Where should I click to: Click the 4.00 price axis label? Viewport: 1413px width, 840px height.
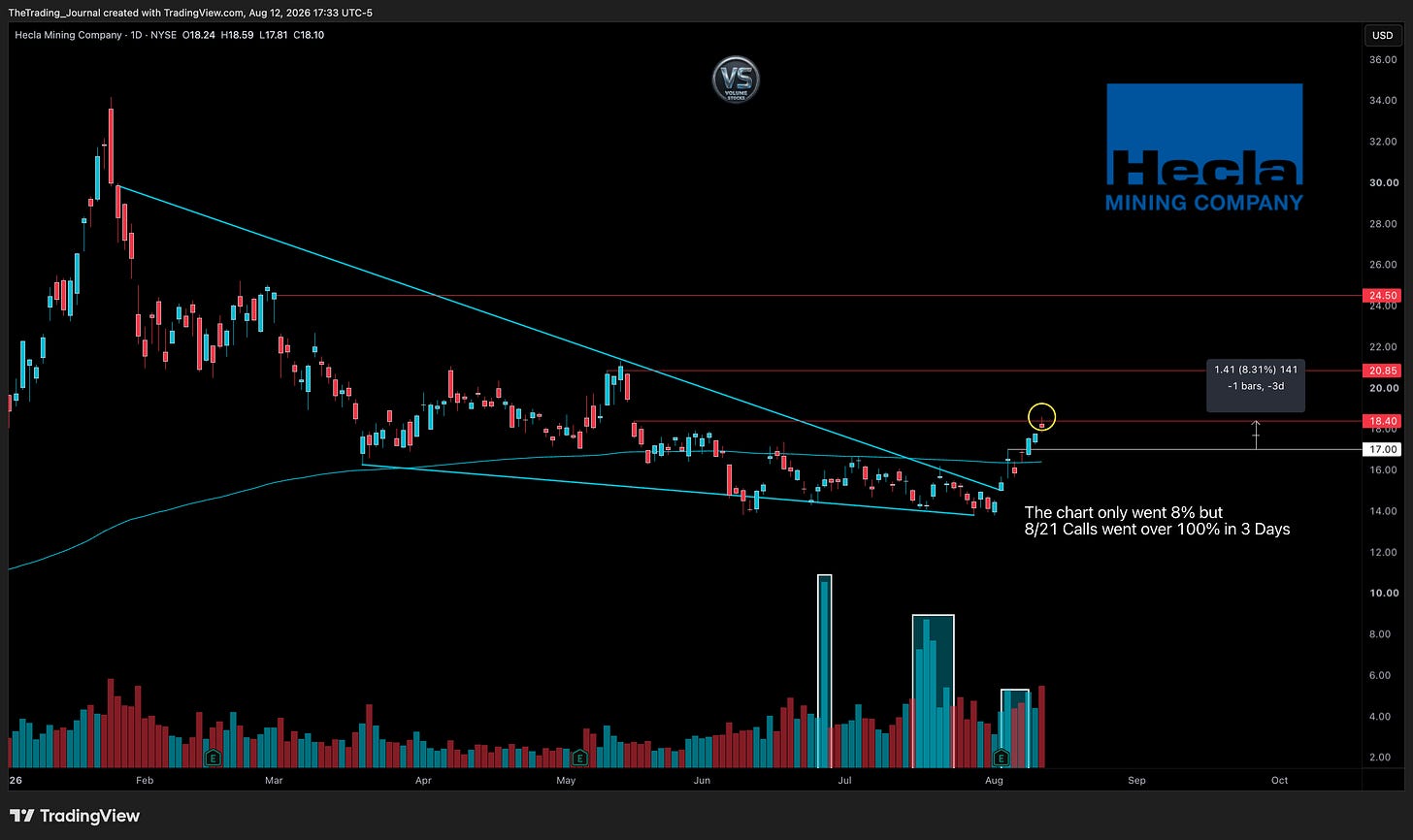click(1382, 717)
